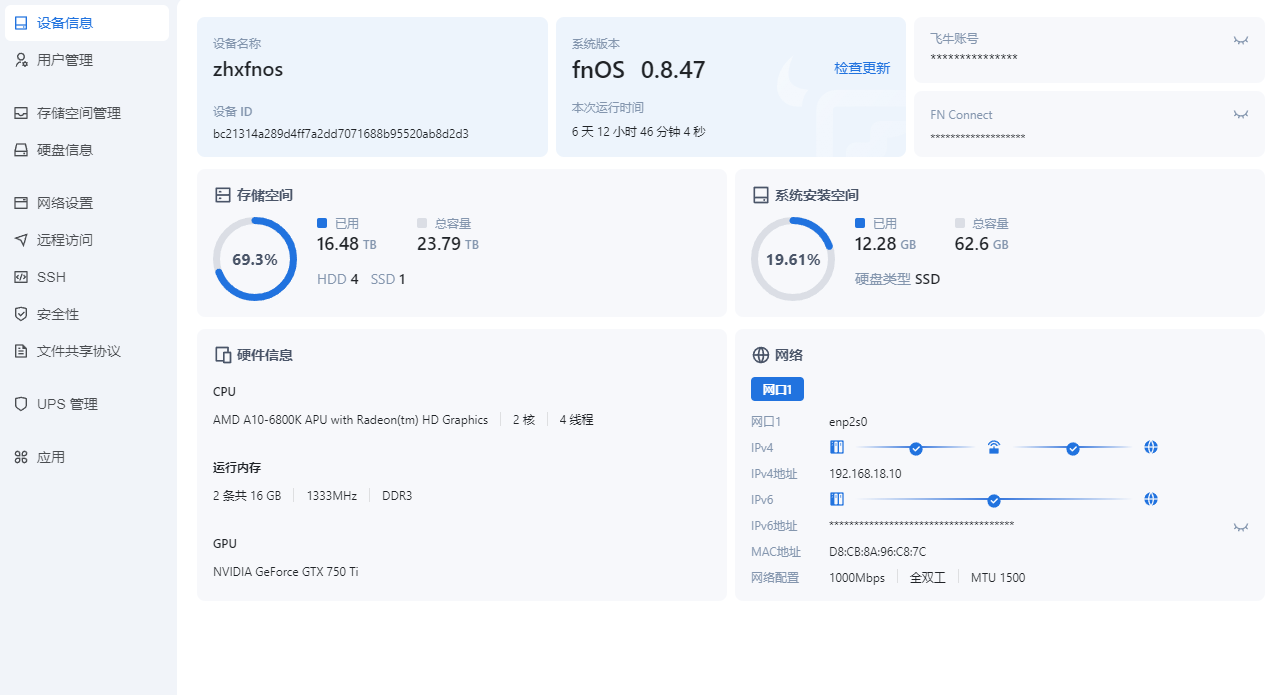The image size is (1284, 695).
Task: Click the blue 已用 legend square in 系统安装空间
Action: tap(860, 223)
